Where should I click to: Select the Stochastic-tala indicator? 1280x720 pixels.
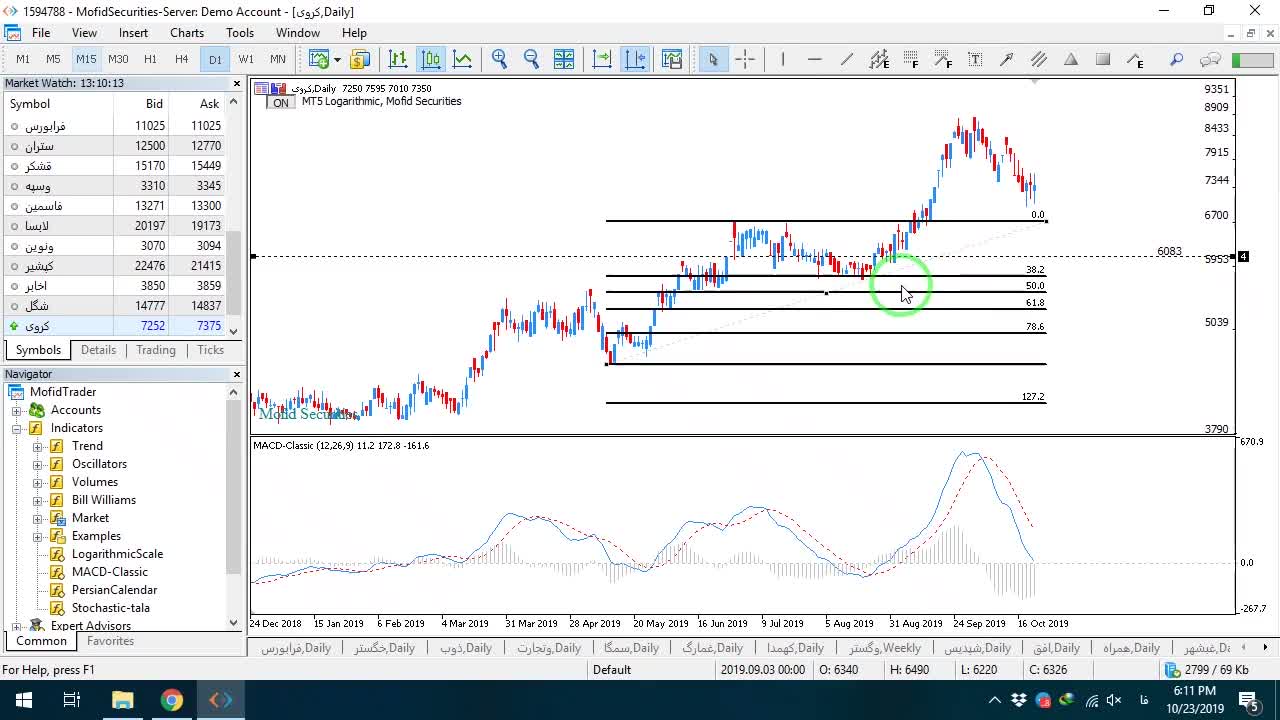[x=111, y=608]
